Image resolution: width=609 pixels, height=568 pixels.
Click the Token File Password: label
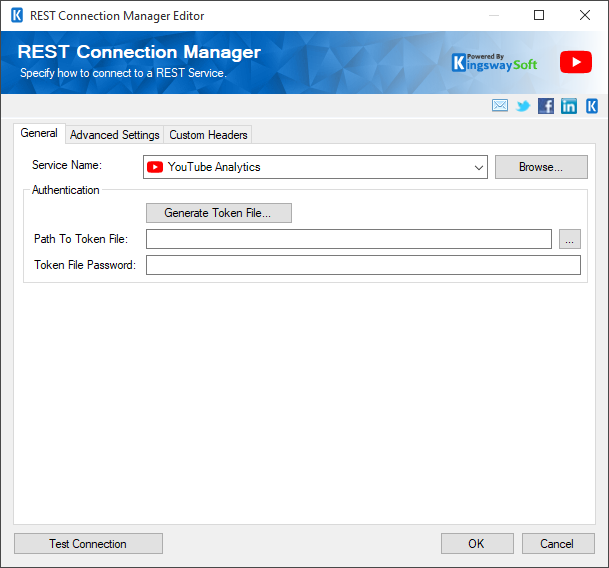85,265
